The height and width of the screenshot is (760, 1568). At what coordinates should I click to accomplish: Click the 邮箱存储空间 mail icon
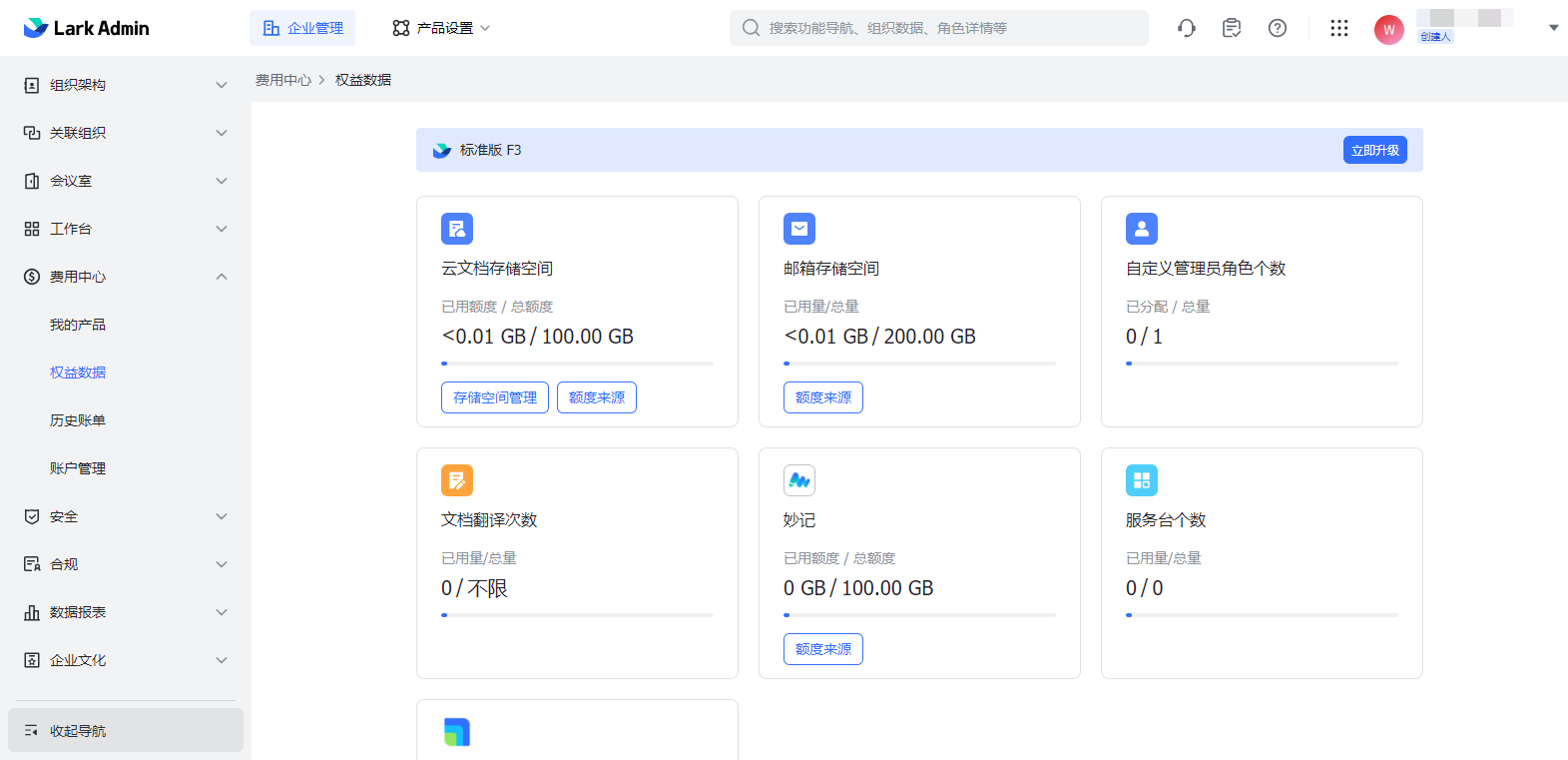[799, 229]
